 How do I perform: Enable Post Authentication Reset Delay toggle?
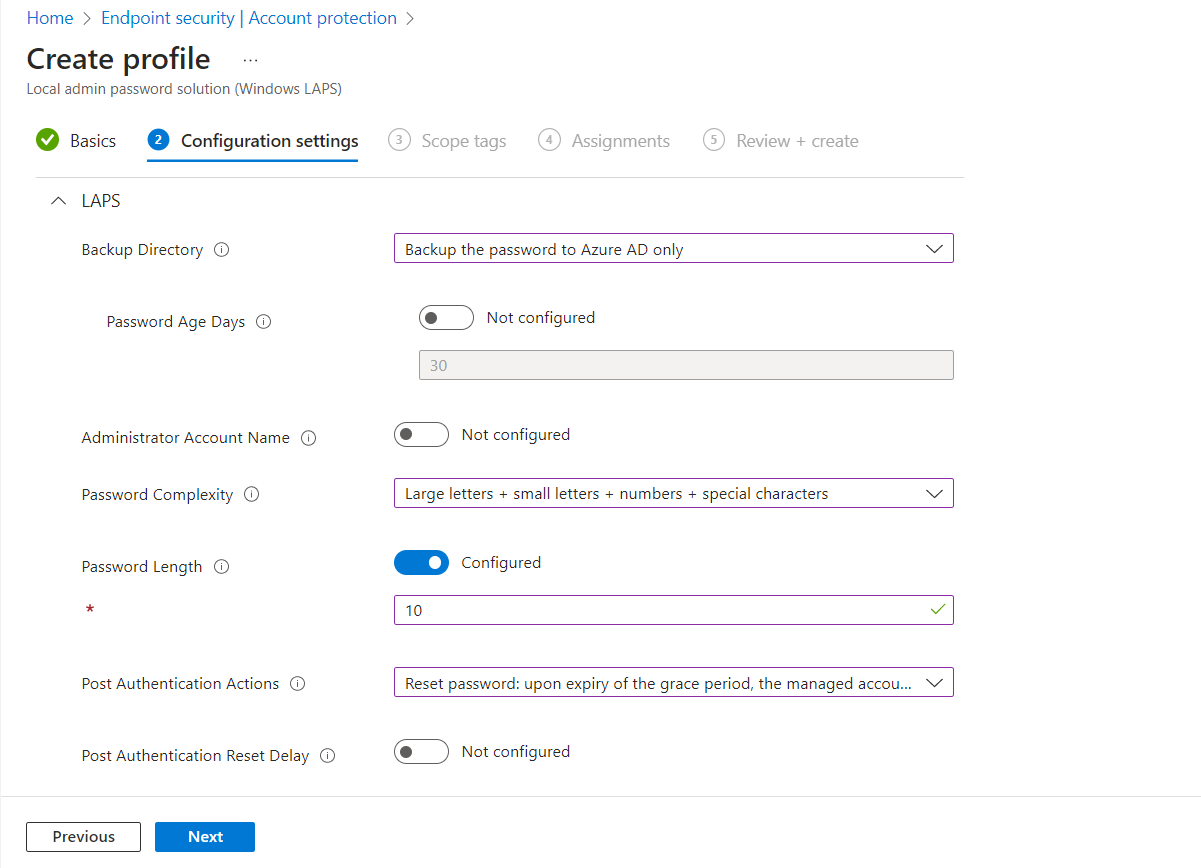[421, 752]
